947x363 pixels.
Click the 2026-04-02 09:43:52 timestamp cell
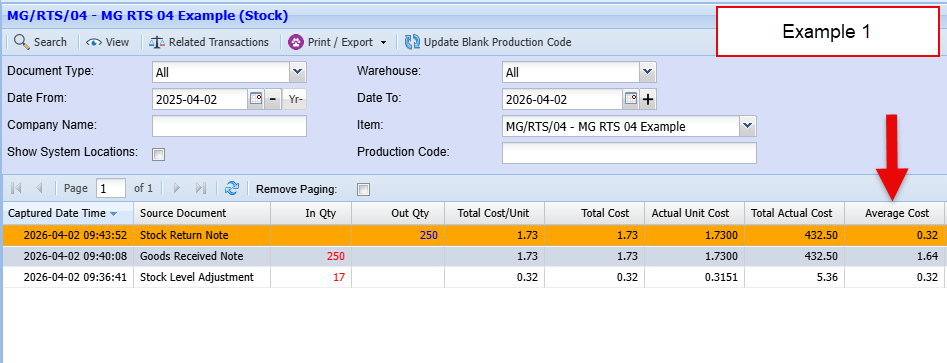[x=68, y=235]
